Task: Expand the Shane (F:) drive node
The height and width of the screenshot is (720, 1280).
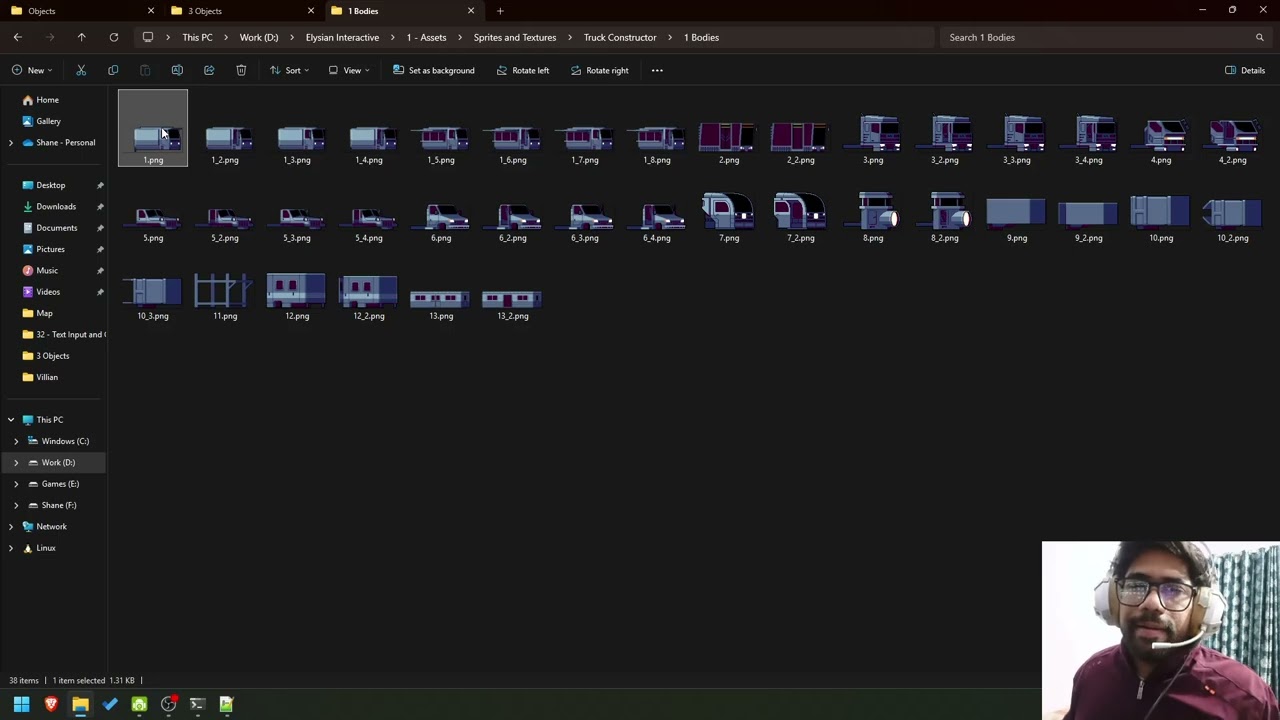Action: [x=16, y=505]
